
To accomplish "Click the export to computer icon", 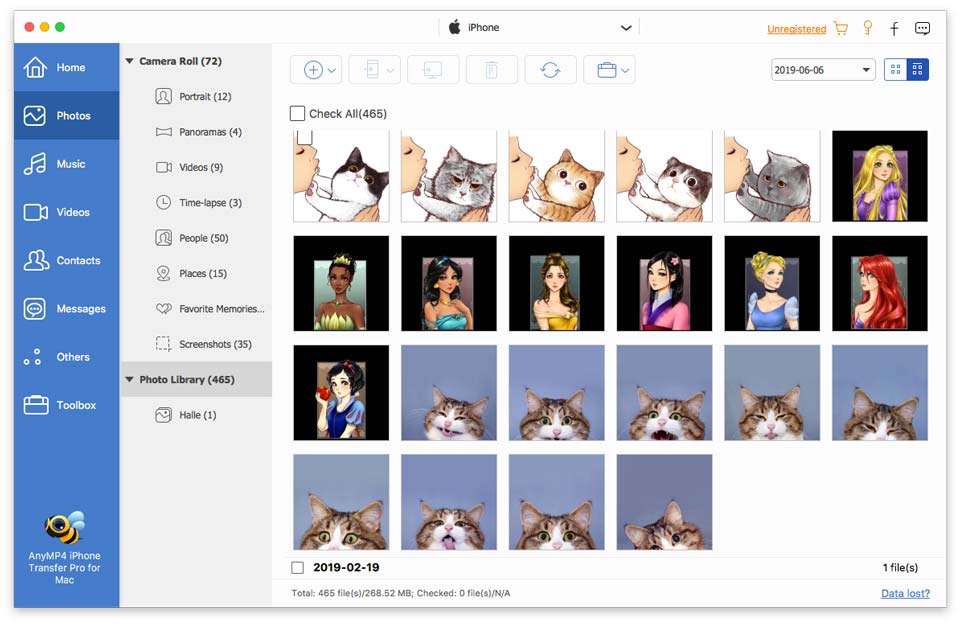I will 433,70.
